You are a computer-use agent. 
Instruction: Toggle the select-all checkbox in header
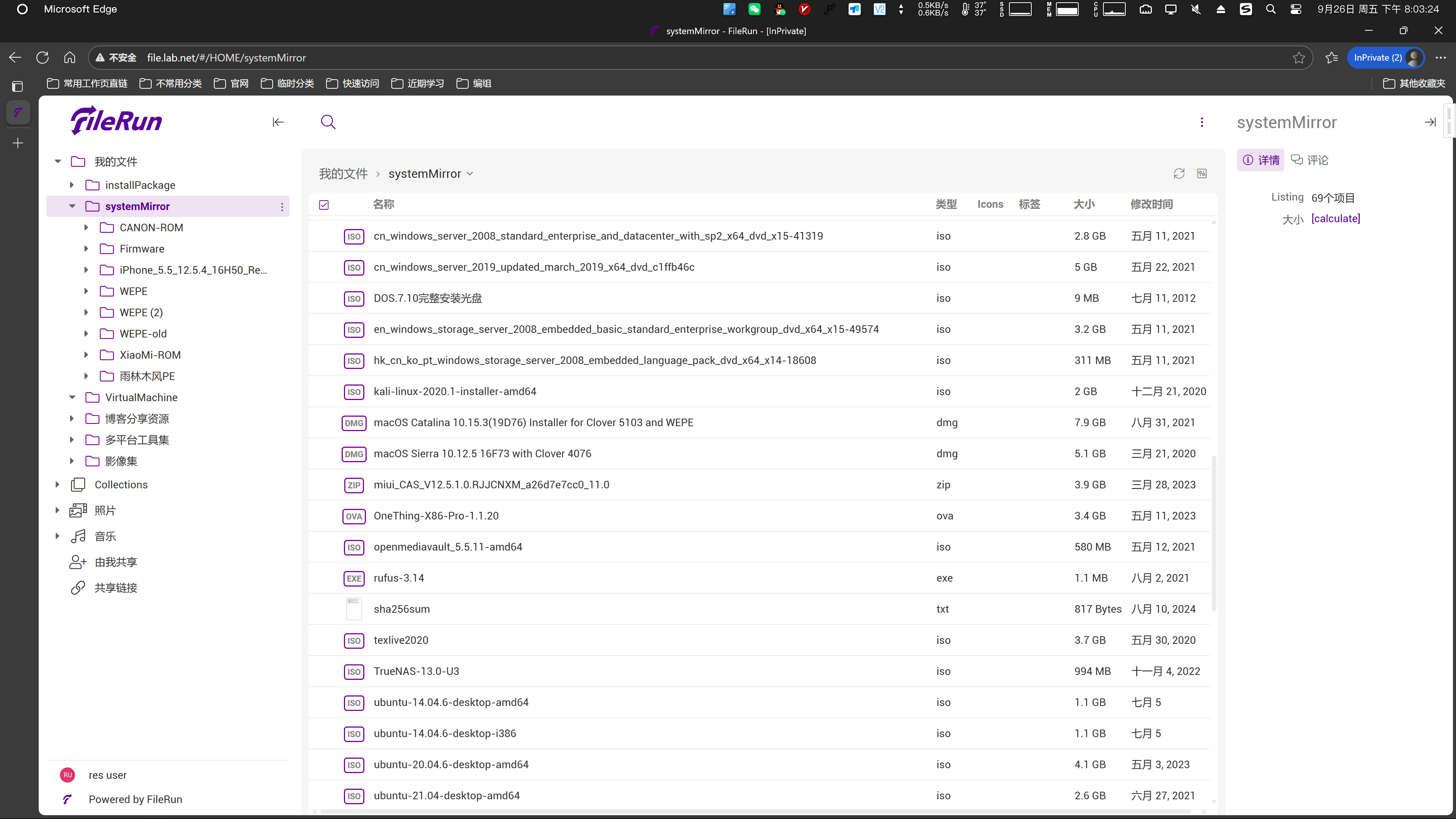coord(324,205)
